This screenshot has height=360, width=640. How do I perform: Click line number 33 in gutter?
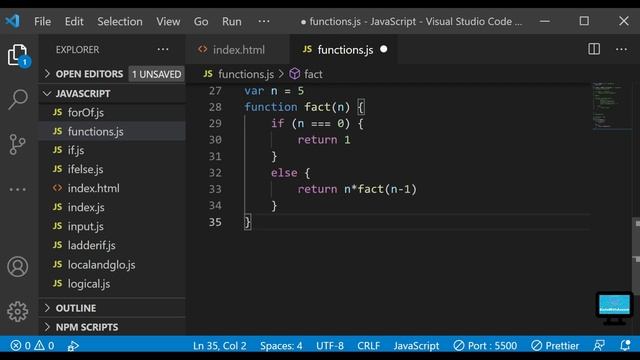click(x=215, y=189)
